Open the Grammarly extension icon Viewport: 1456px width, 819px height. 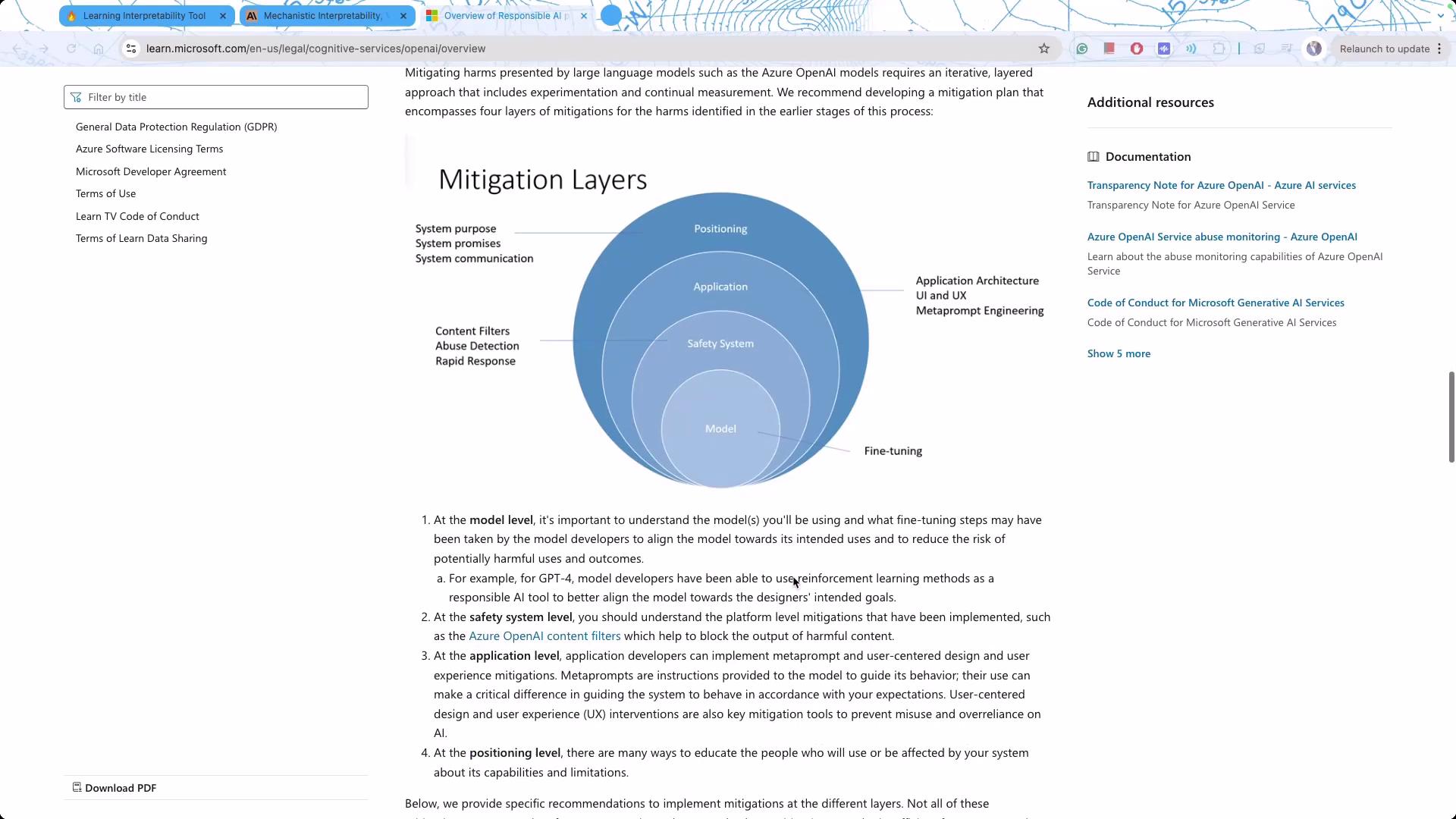[1082, 49]
